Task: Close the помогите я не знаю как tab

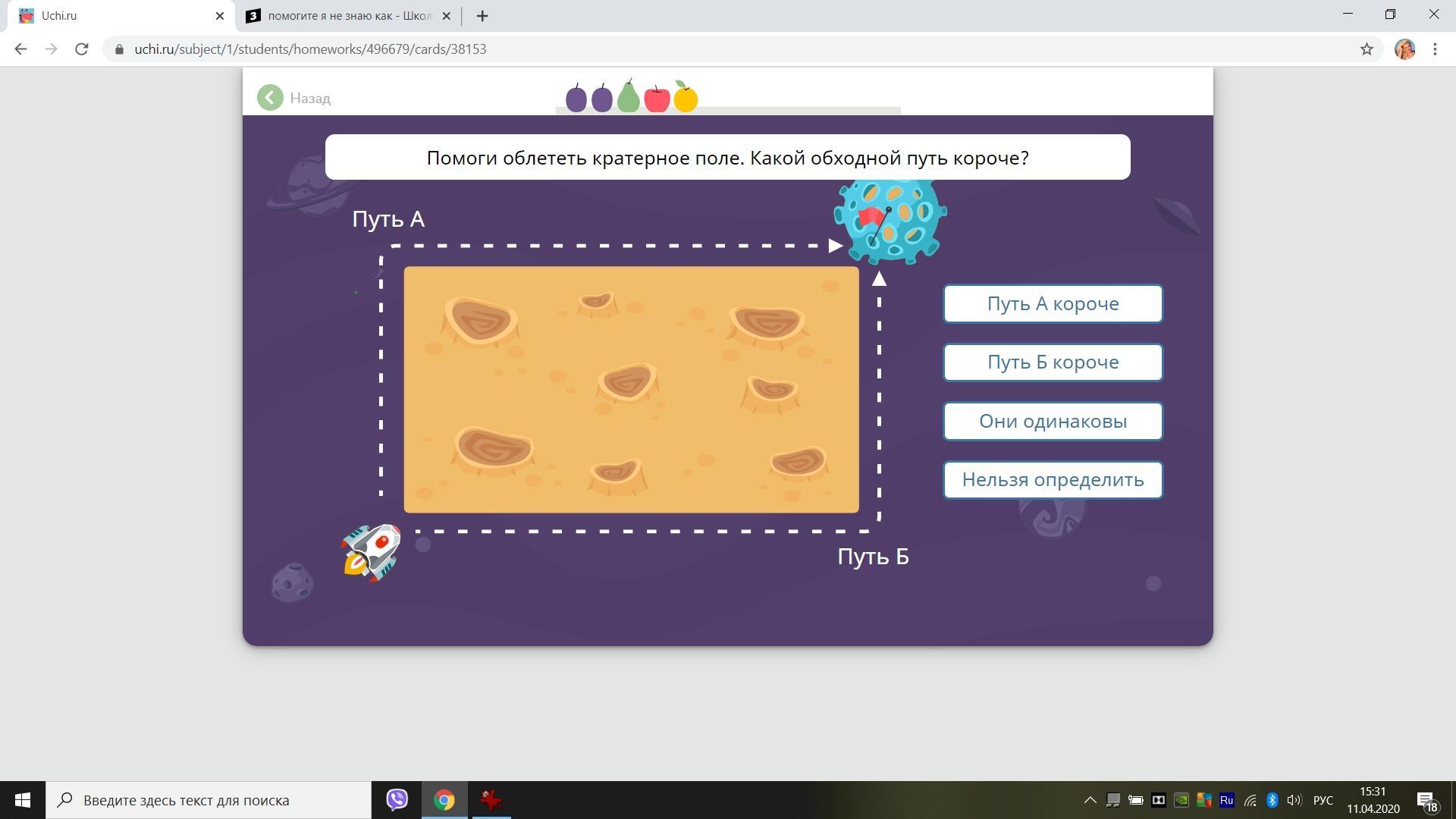Action: 446,16
